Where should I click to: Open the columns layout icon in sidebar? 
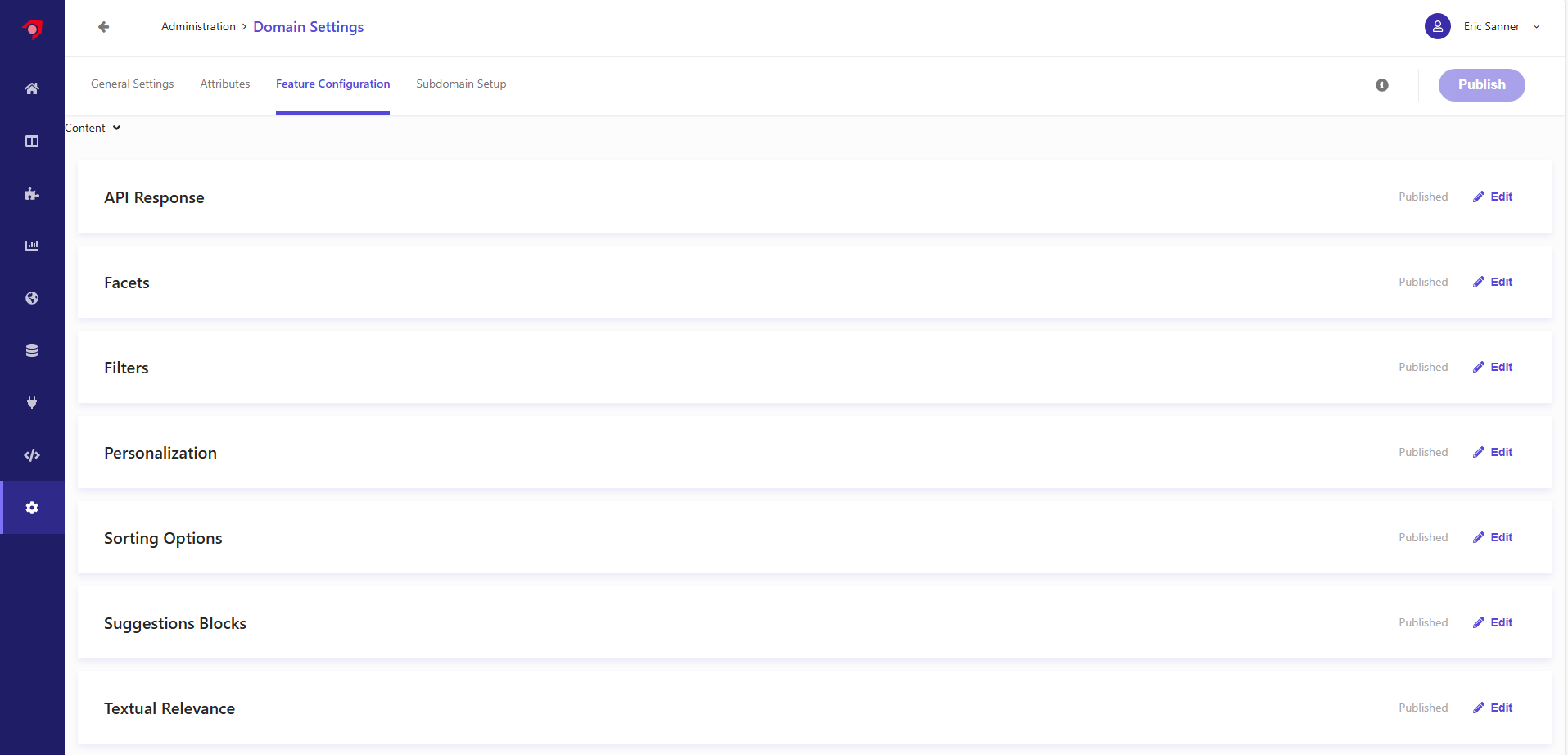(32, 141)
